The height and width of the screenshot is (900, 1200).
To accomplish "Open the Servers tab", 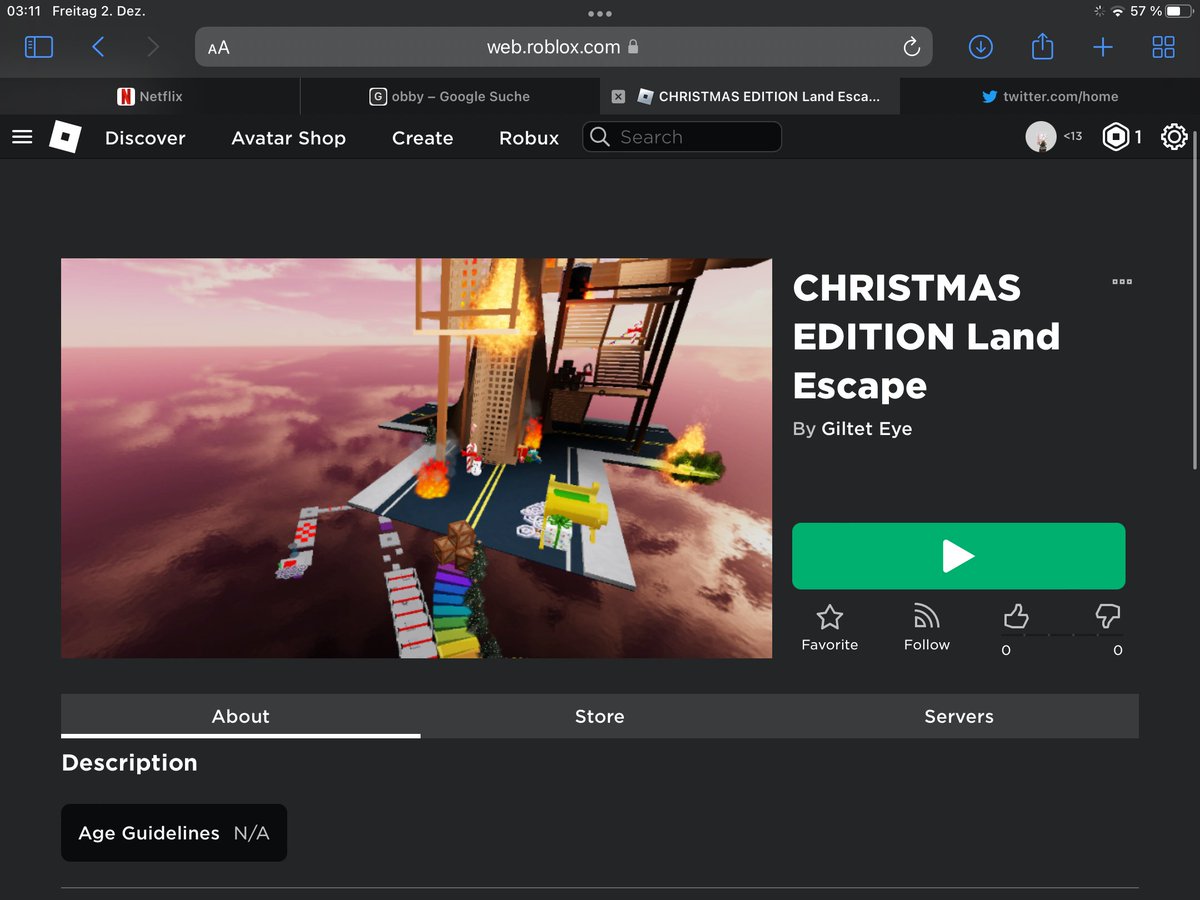I will tap(959, 716).
